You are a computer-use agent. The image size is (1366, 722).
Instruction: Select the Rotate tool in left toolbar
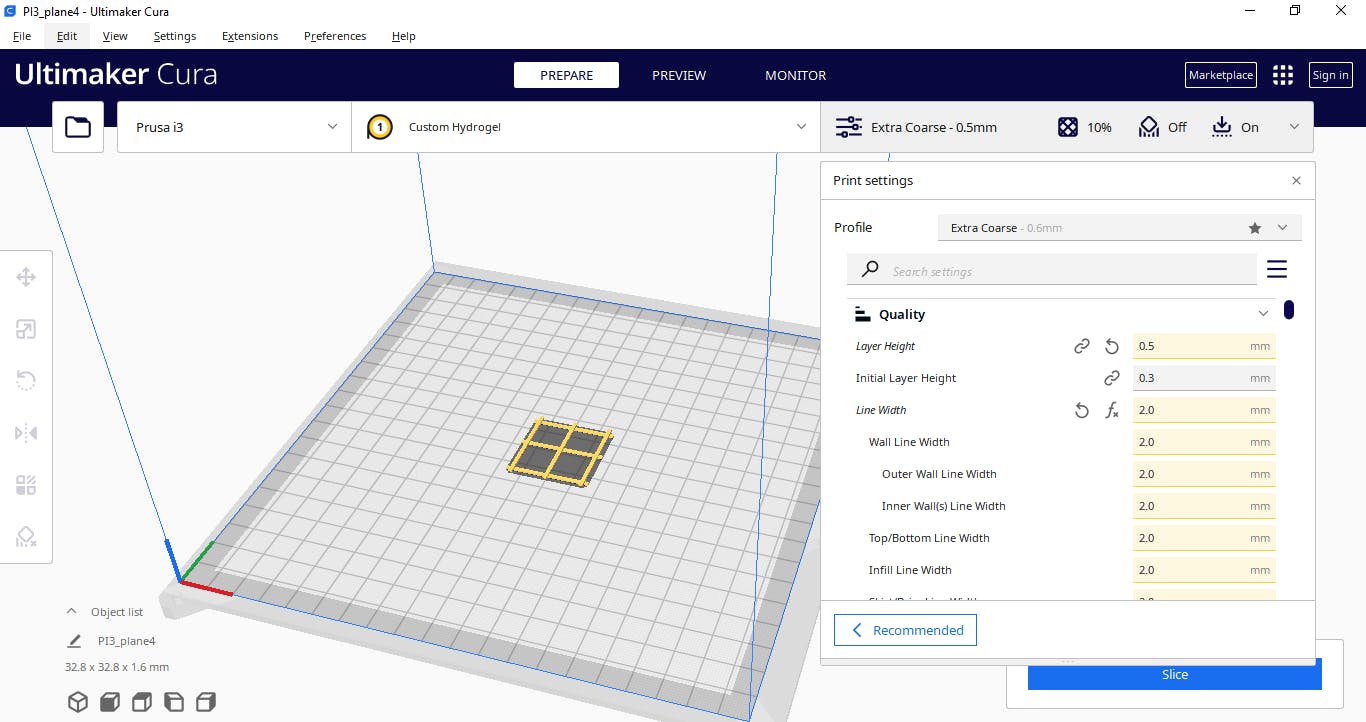(x=26, y=381)
